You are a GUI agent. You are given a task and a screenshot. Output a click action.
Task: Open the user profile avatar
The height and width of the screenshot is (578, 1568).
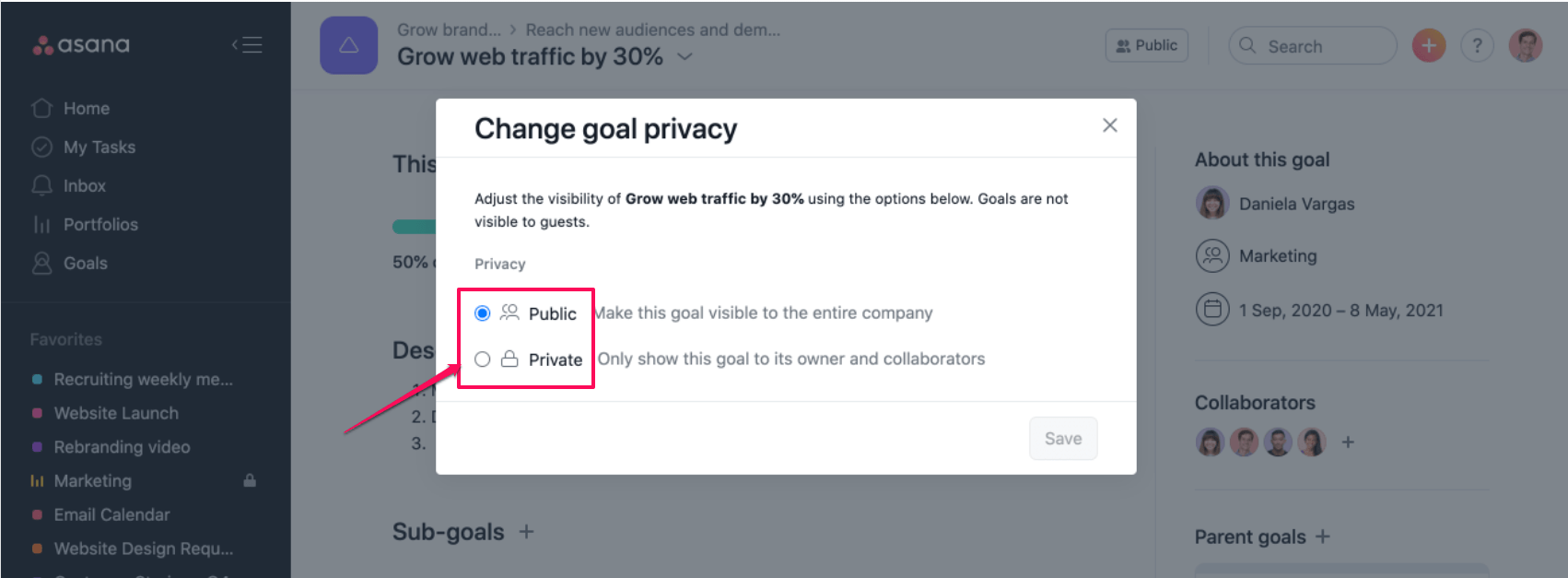(x=1526, y=45)
